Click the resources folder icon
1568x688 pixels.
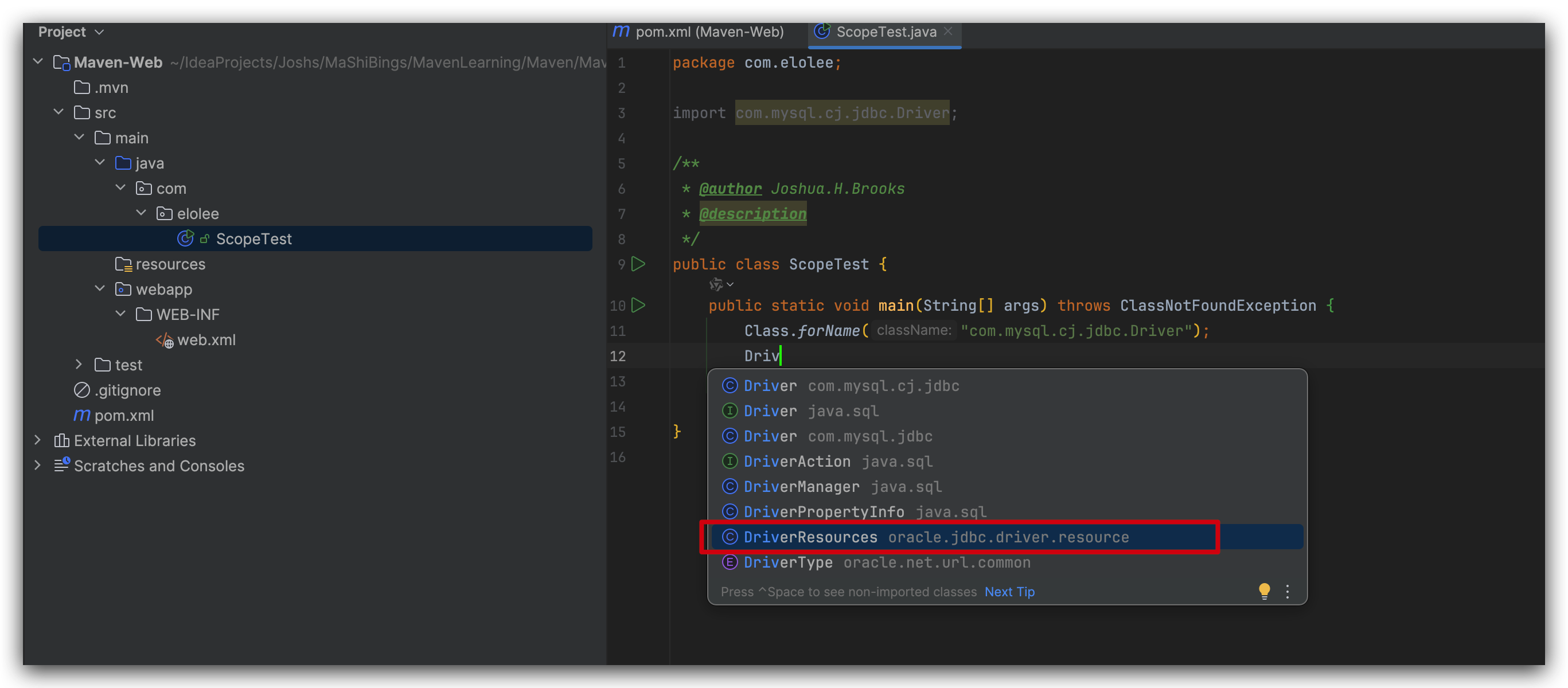[x=123, y=264]
